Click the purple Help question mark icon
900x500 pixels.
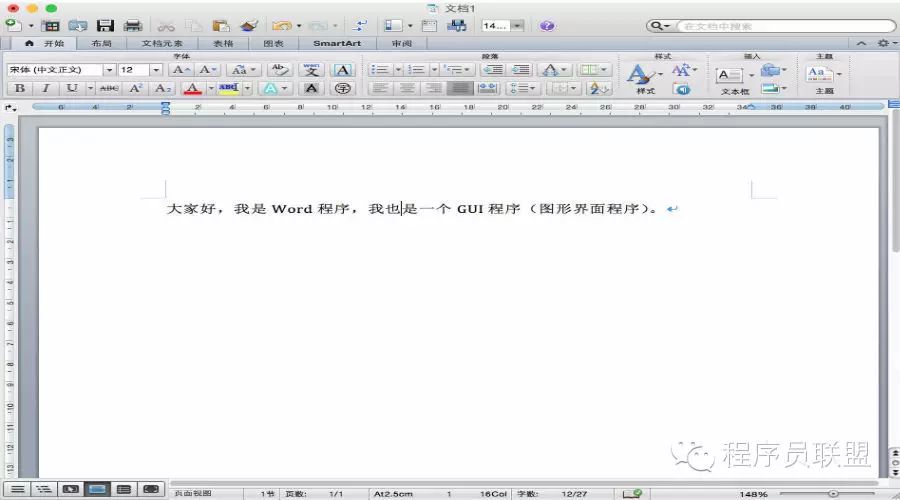[547, 26]
